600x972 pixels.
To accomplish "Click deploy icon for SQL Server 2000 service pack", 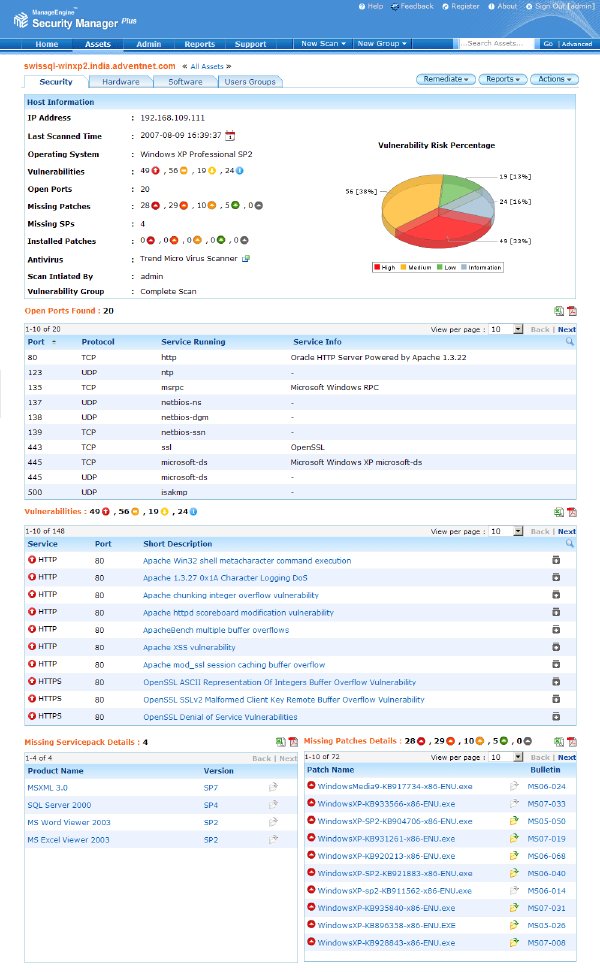I will pyautogui.click(x=273, y=805).
